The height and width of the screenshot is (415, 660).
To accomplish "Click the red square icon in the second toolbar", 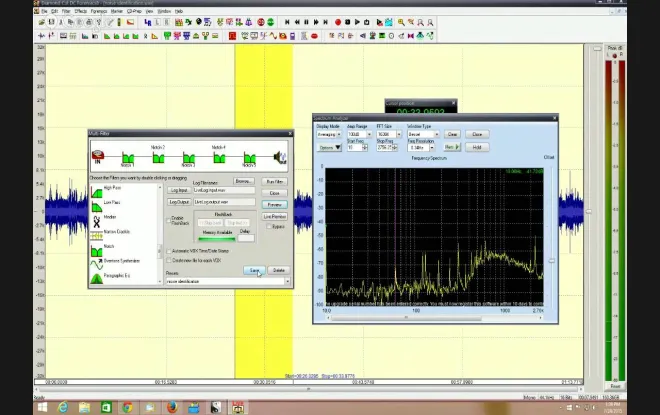I will point(232,36).
